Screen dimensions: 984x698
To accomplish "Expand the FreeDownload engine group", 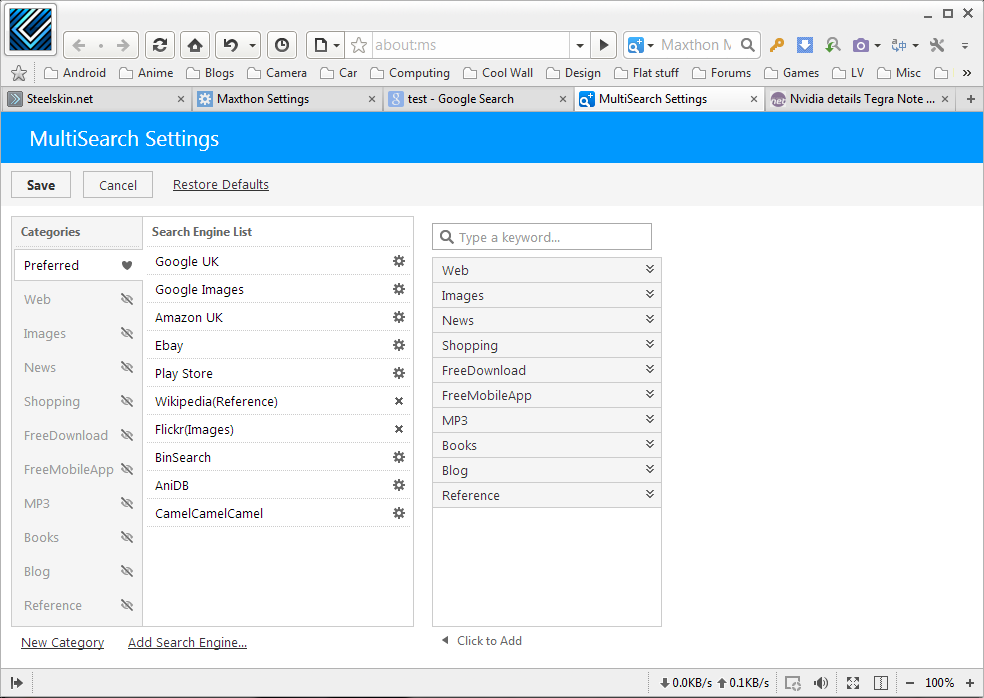I will 650,370.
